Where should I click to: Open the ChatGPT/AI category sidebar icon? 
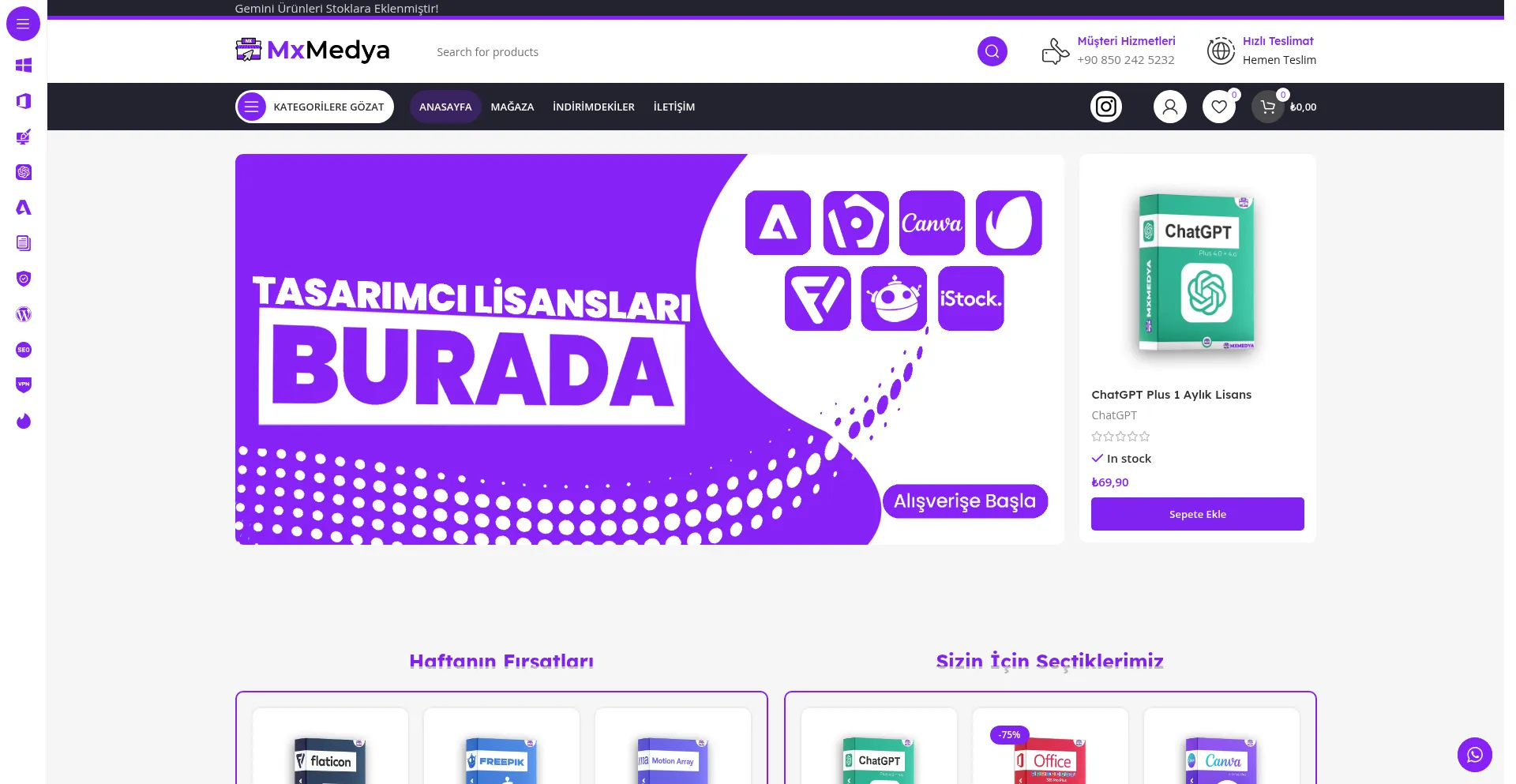click(x=24, y=172)
